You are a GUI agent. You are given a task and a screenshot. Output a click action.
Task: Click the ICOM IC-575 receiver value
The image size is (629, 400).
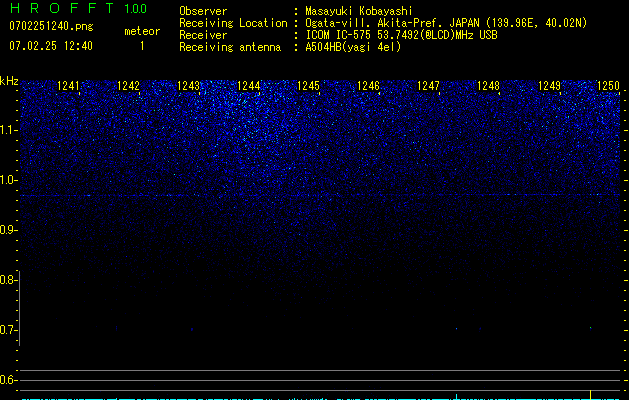[x=401, y=35]
